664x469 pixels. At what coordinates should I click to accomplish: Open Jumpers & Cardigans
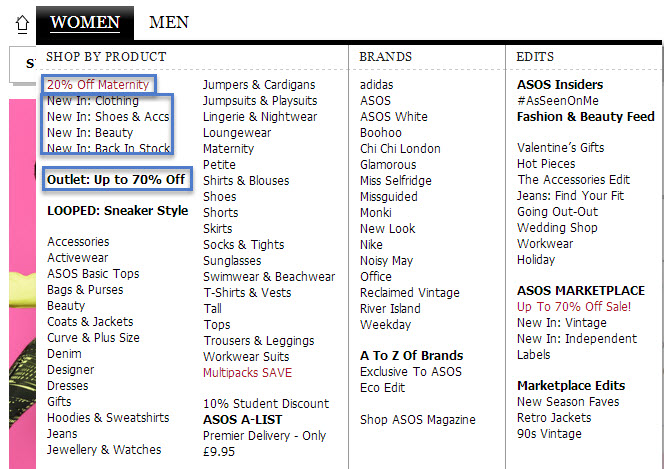pyautogui.click(x=259, y=85)
